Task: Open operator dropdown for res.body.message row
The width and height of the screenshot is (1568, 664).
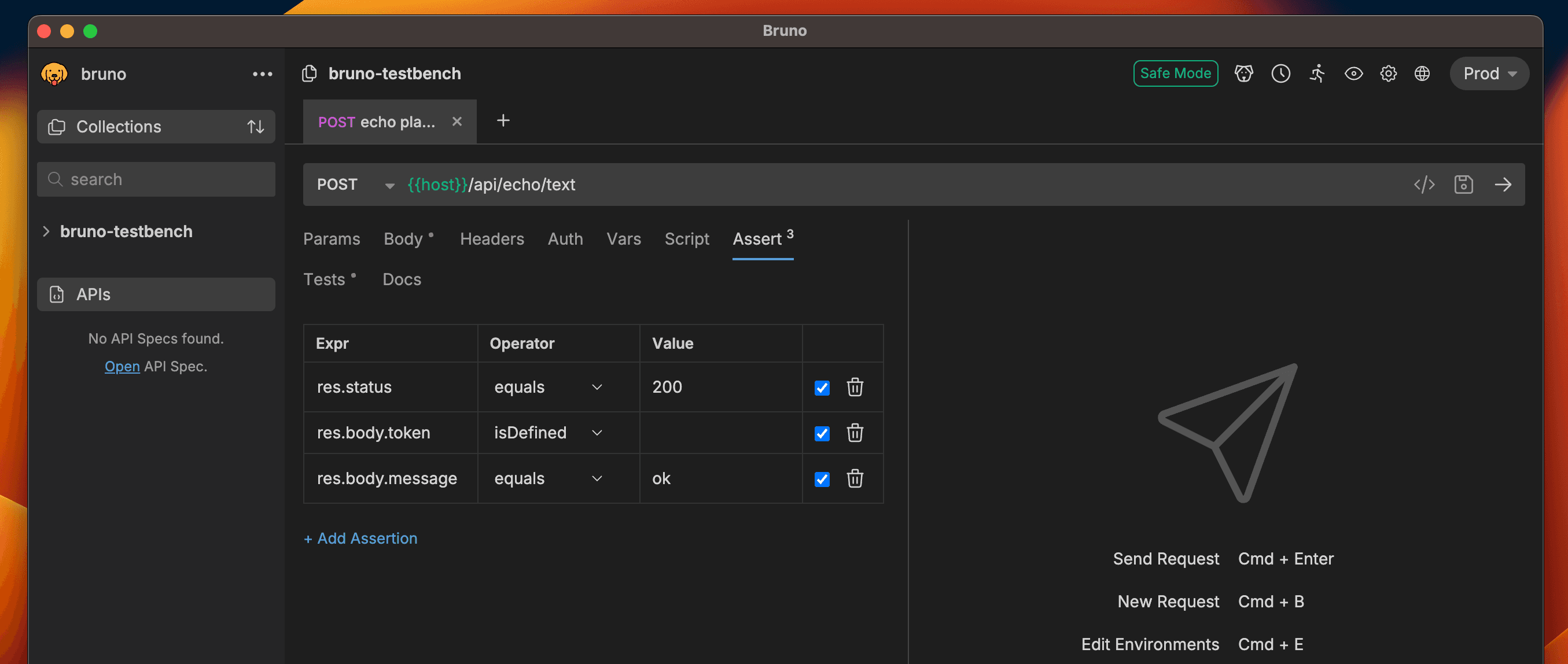Action: 548,478
